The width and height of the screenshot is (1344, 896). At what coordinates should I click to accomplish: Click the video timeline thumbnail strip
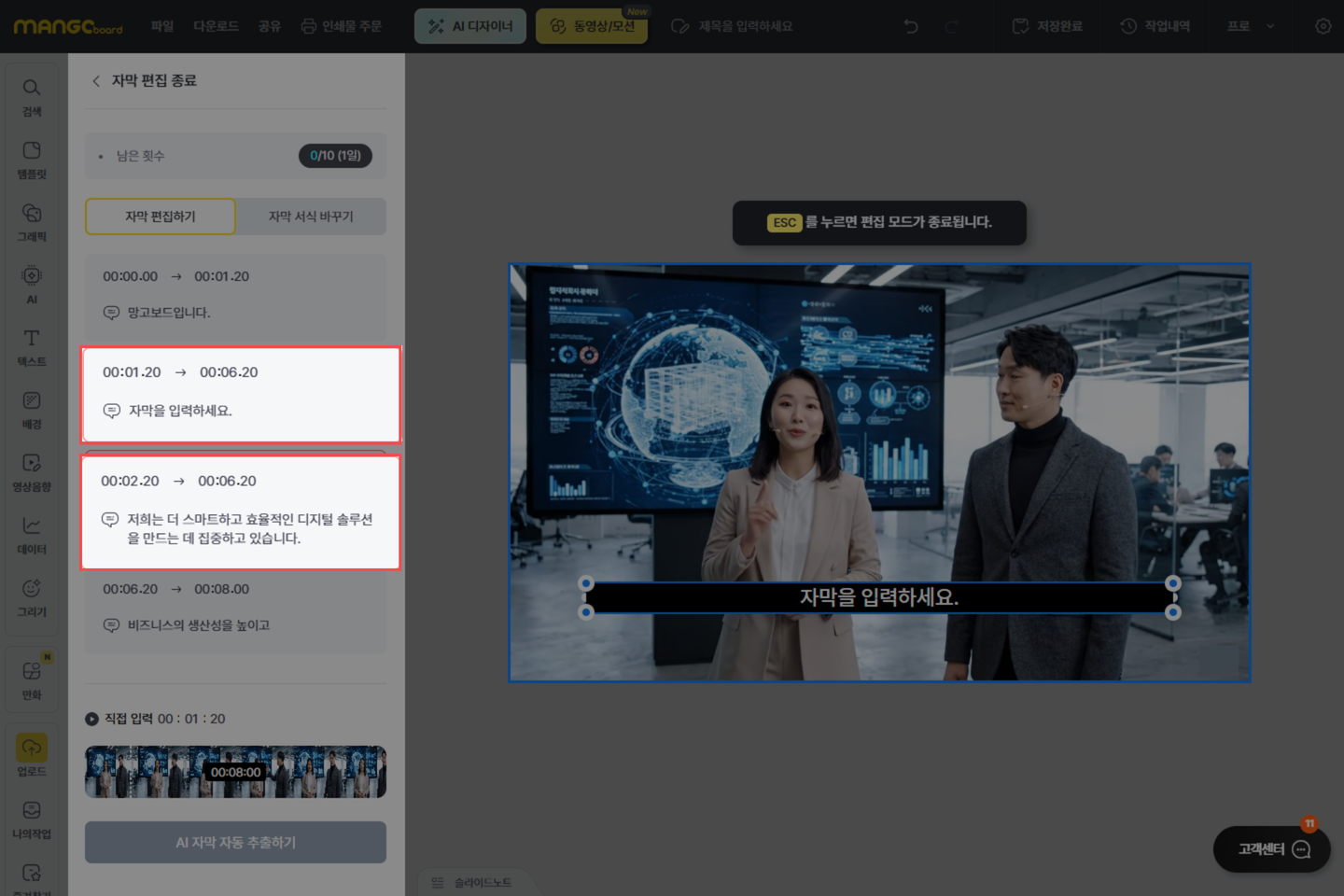(x=235, y=772)
